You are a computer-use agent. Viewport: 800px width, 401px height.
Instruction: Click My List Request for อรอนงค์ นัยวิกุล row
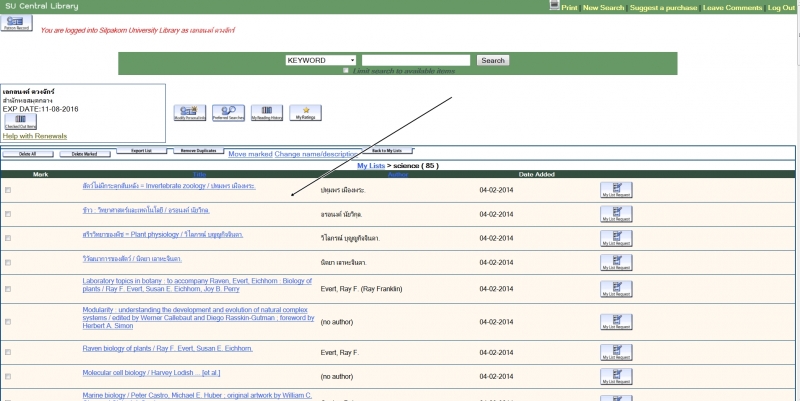coord(616,214)
